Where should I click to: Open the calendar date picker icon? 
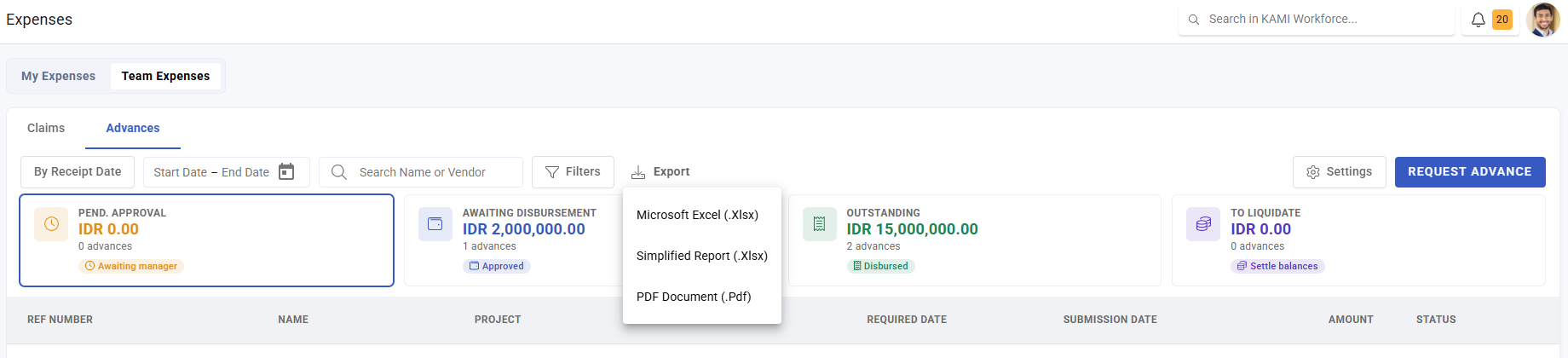286,172
